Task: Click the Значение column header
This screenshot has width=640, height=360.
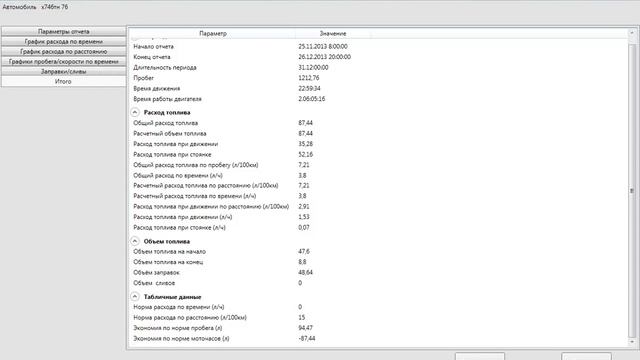Action: (333, 33)
